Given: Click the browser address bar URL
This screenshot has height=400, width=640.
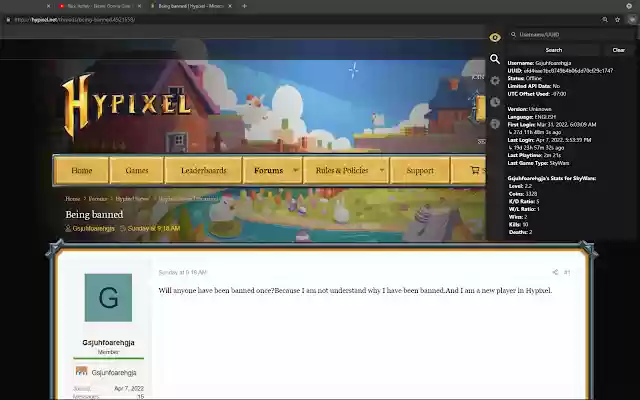Looking at the screenshot, I should tap(74, 20).
